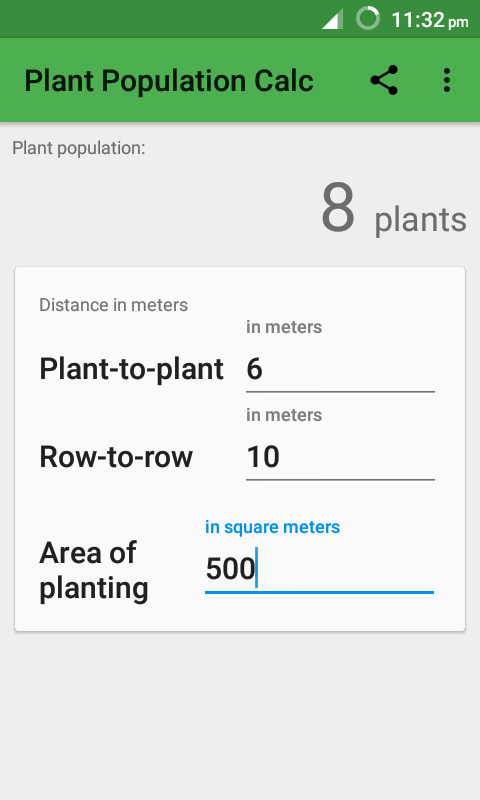The width and height of the screenshot is (480, 800).
Task: Open the three-dot overflow menu
Action: 447,80
